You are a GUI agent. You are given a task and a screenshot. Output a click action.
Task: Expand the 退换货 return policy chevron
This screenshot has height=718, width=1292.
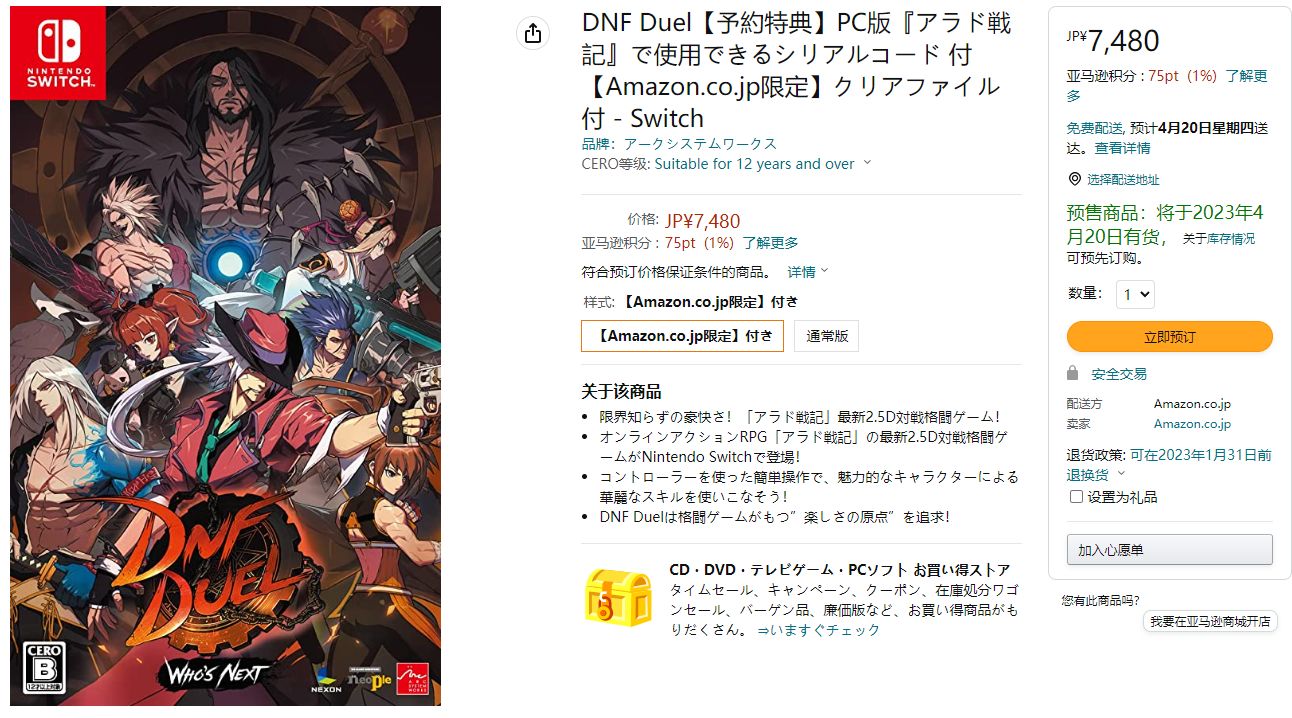[x=1120, y=475]
